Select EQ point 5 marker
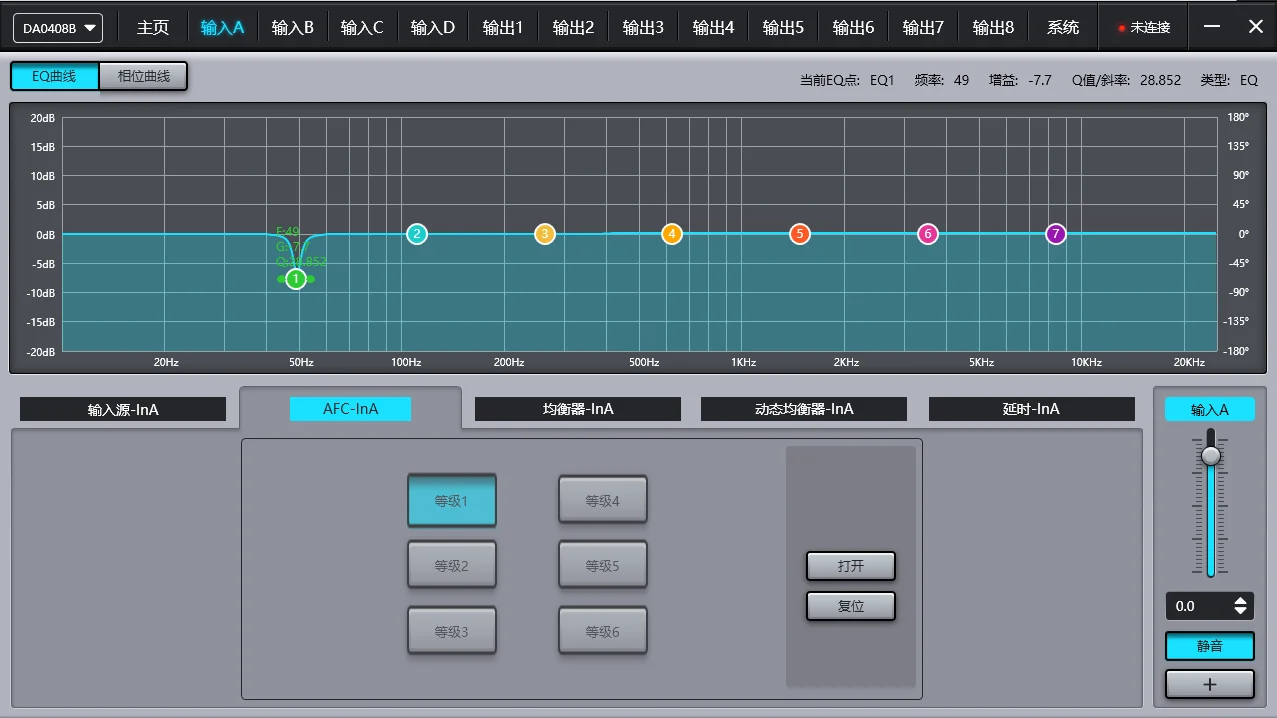This screenshot has height=718, width=1277. (799, 233)
